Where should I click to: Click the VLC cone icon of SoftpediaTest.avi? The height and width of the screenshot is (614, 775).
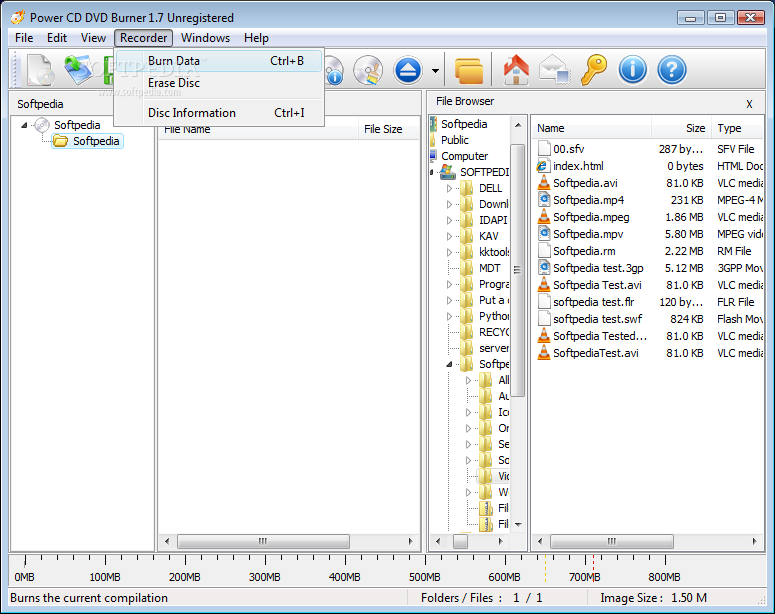(544, 353)
